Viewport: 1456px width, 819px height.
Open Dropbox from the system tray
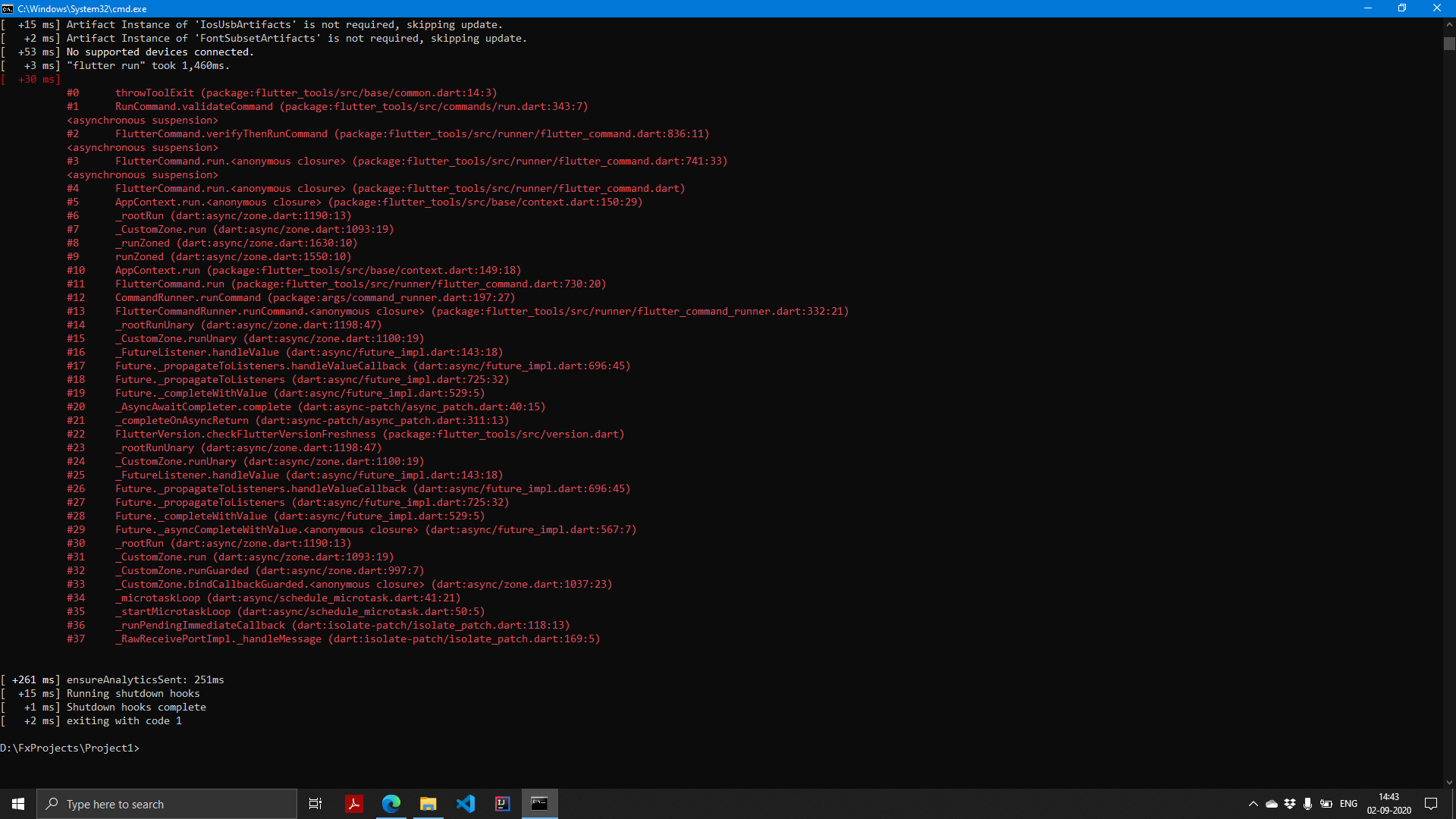(x=1290, y=804)
